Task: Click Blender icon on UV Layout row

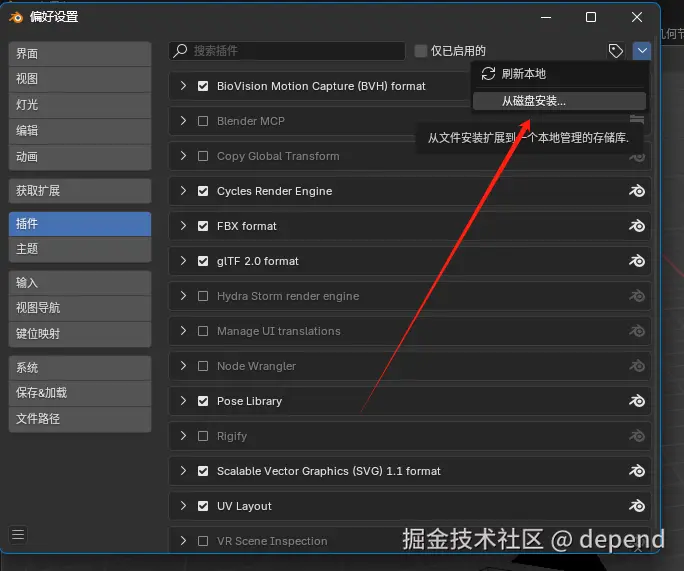Action: [637, 506]
